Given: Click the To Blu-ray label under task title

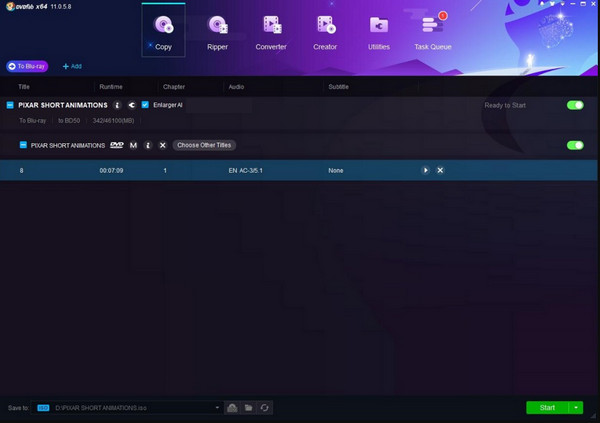Looking at the screenshot, I should coord(33,121).
